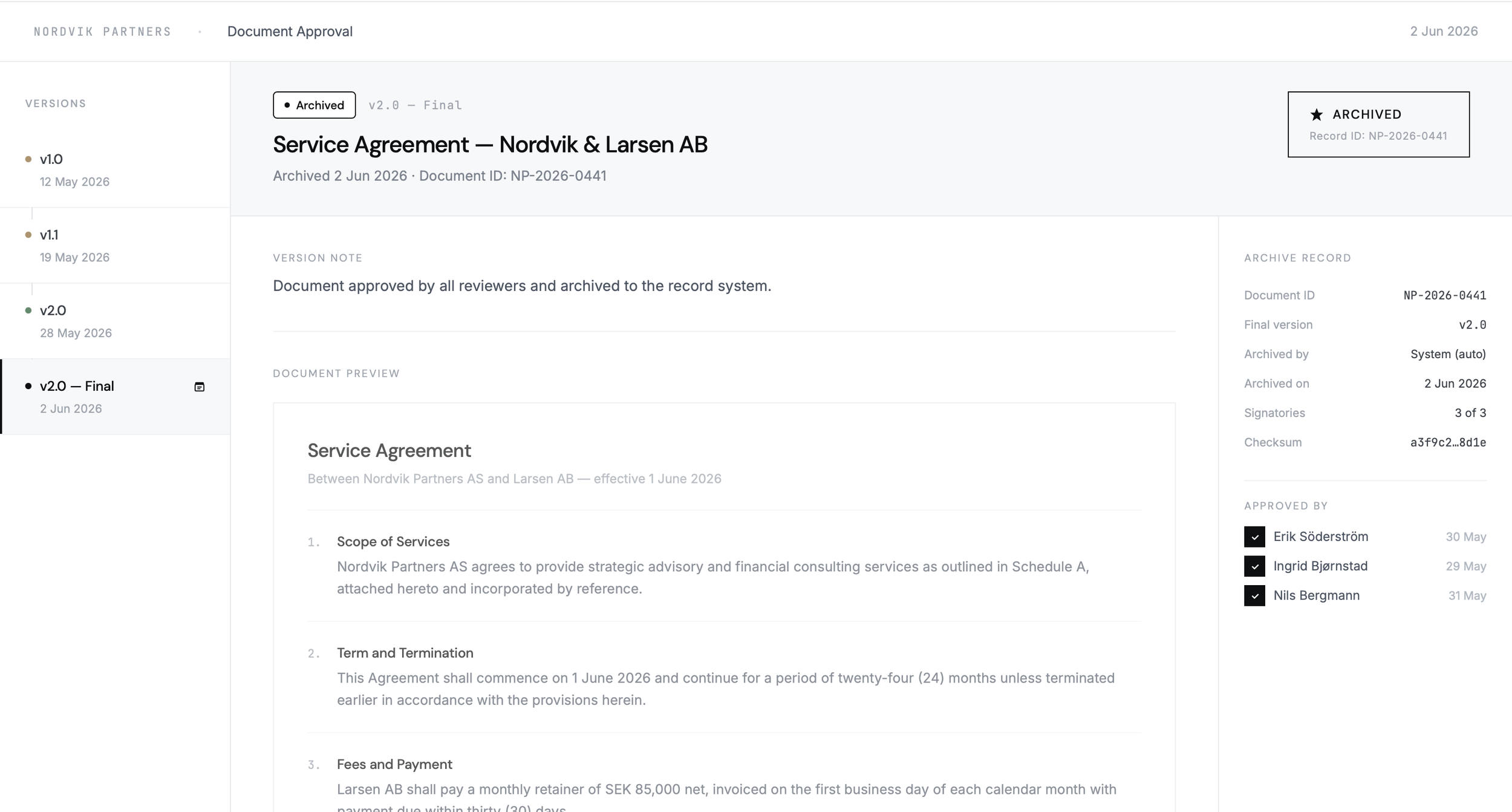Click the archive icon beside v2.0 — Final
The width and height of the screenshot is (1512, 812).
199,387
